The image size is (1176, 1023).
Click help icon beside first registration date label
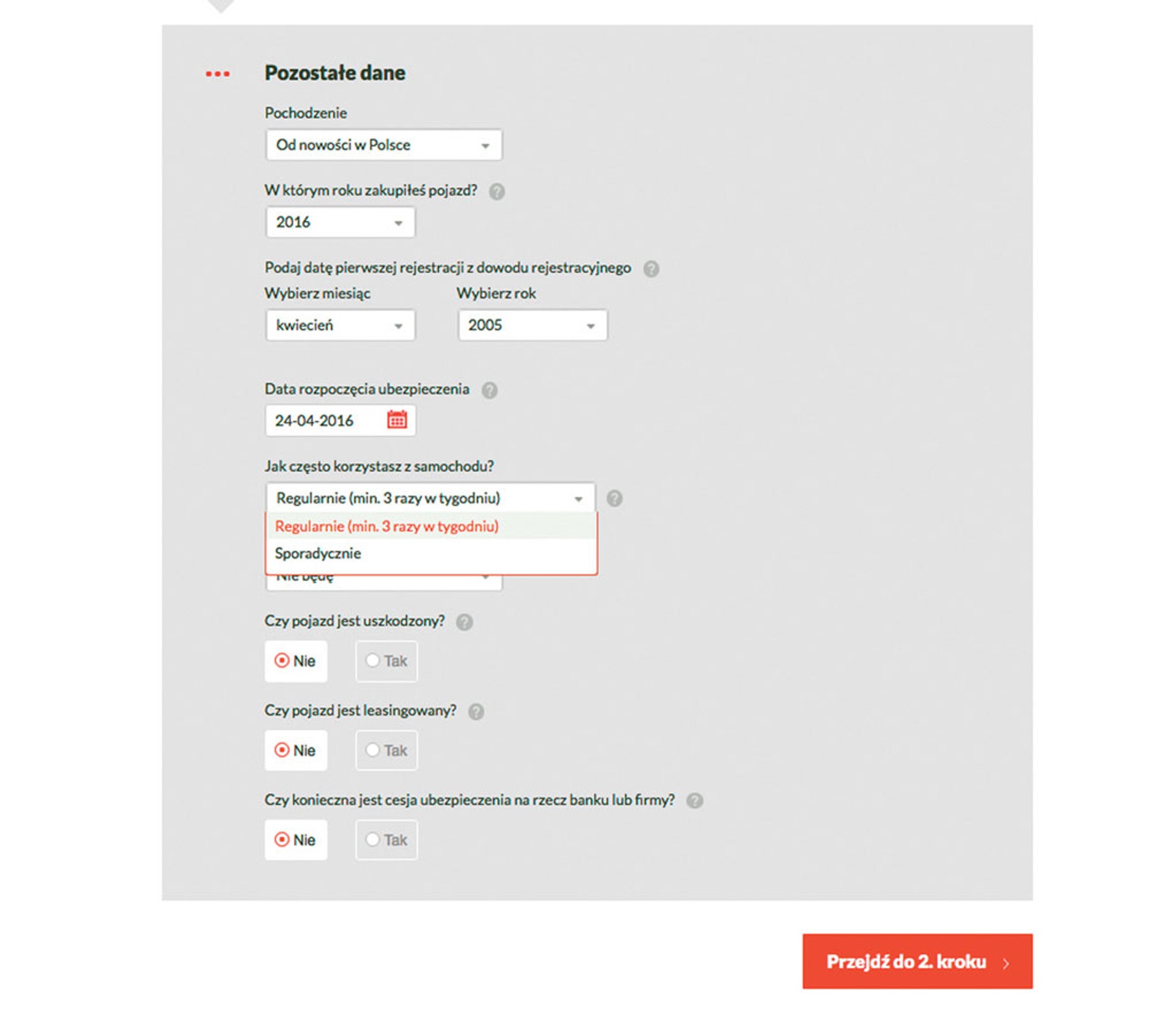point(651,269)
